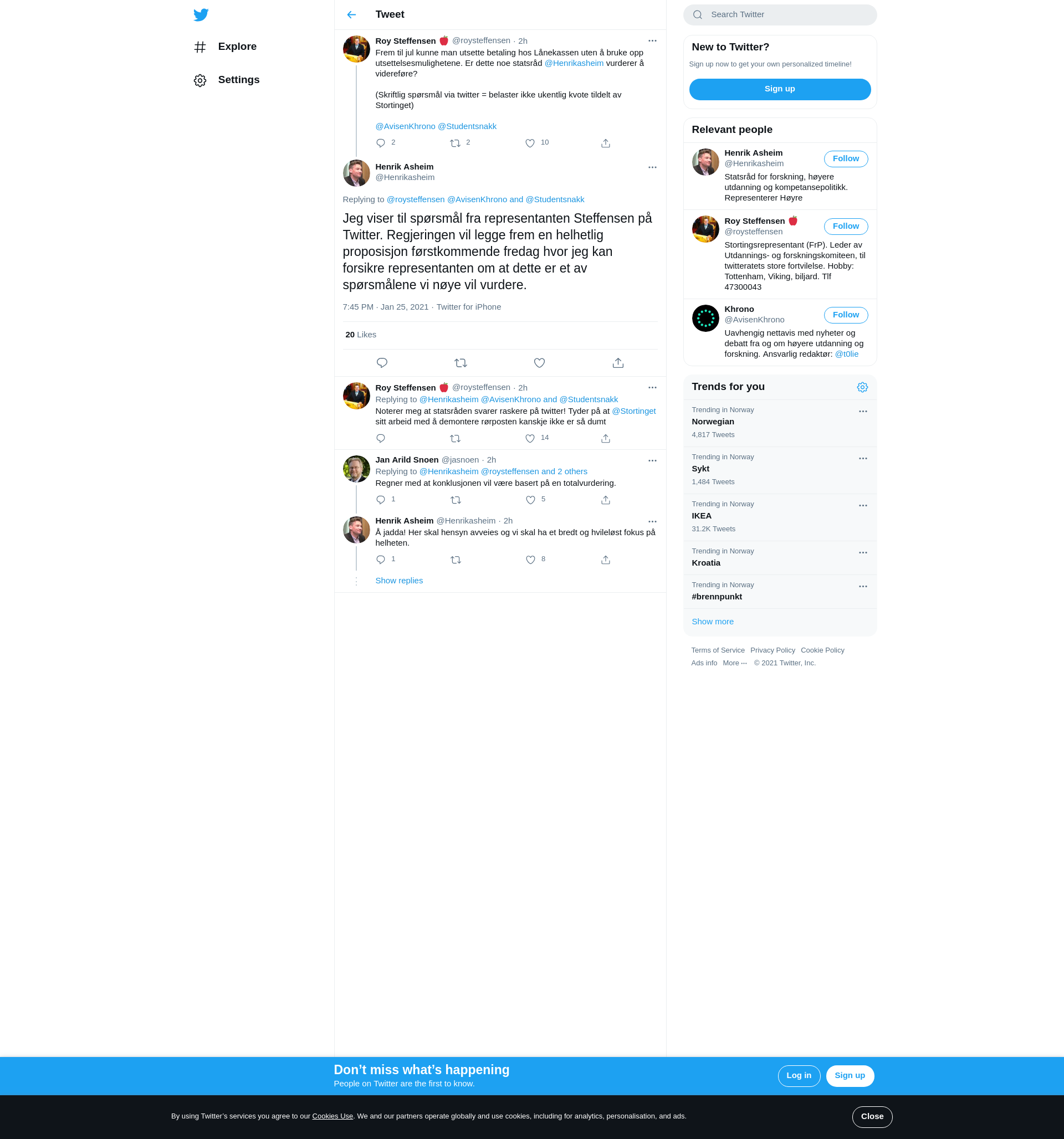Open Trends for you settings gear
Screen dimensions: 1064x1139
click(862, 387)
